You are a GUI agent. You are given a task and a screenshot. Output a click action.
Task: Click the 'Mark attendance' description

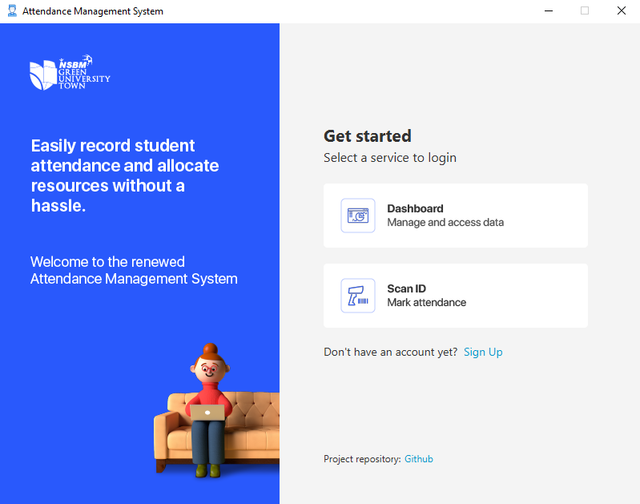pos(427,302)
